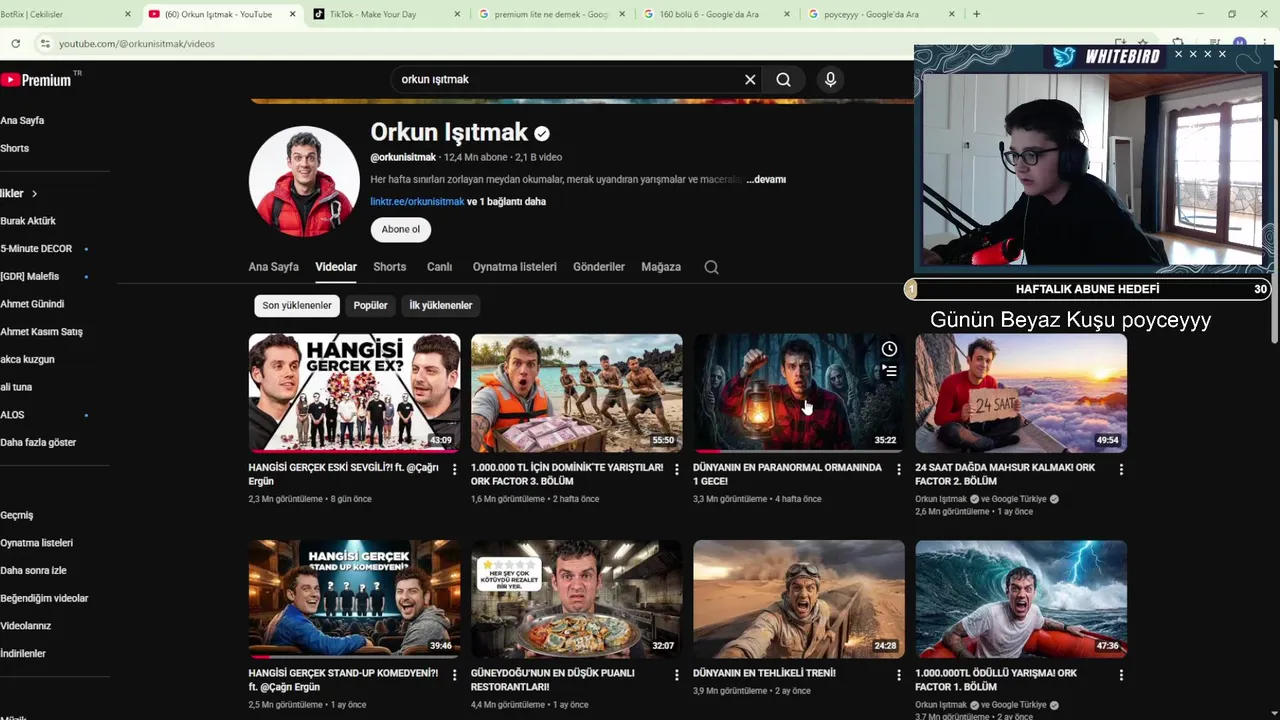
Task: Open the channel Shorts tab
Action: point(390,267)
